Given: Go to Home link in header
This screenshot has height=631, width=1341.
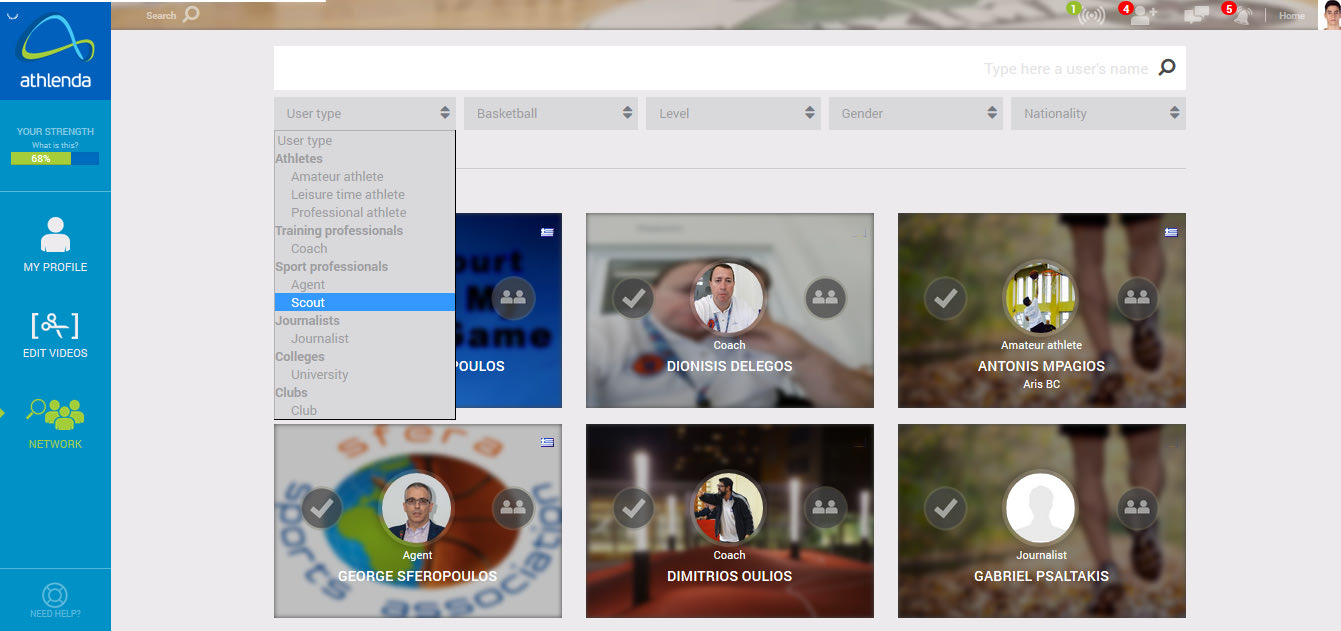Looking at the screenshot, I should pos(1291,16).
